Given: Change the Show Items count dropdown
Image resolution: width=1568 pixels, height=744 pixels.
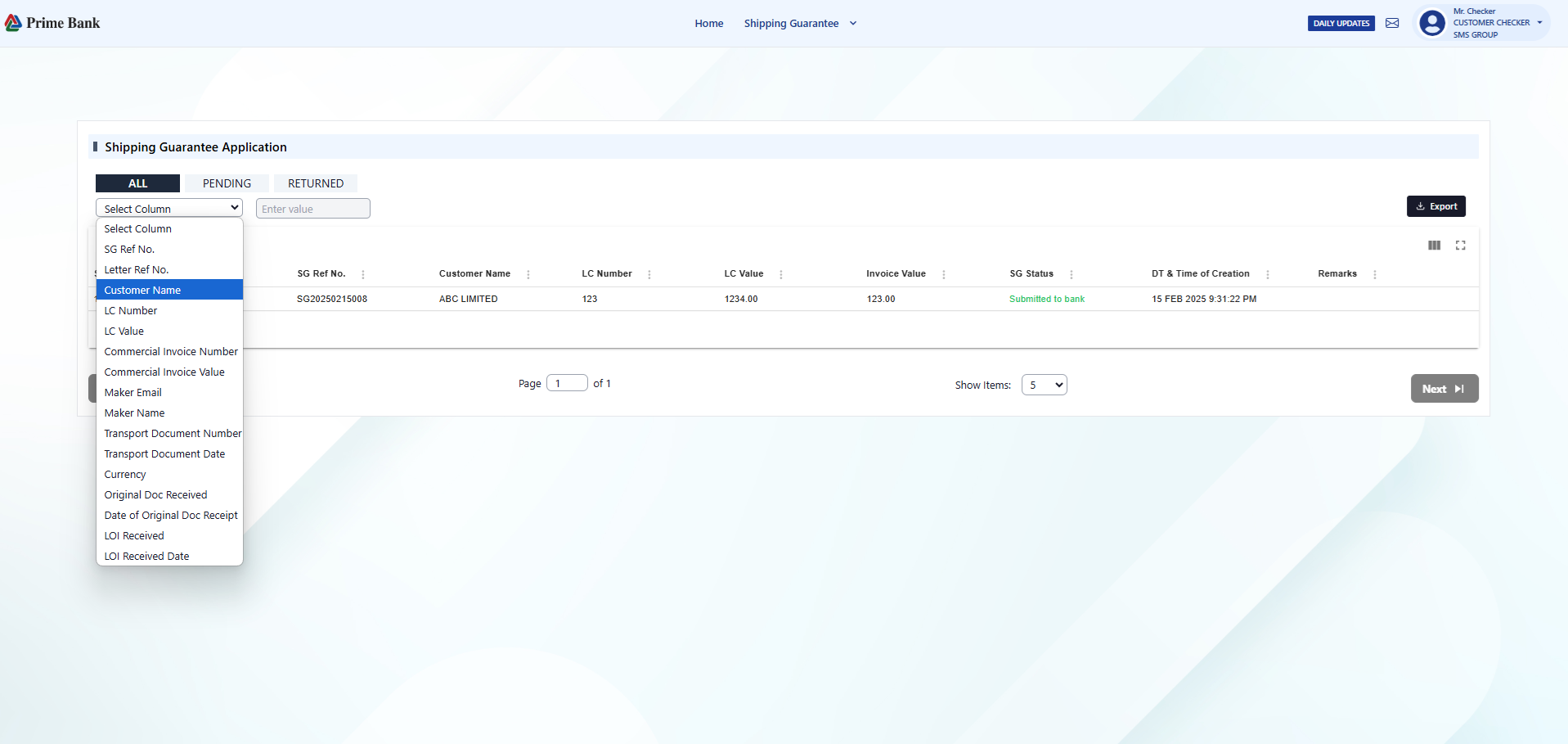Looking at the screenshot, I should click(1045, 385).
